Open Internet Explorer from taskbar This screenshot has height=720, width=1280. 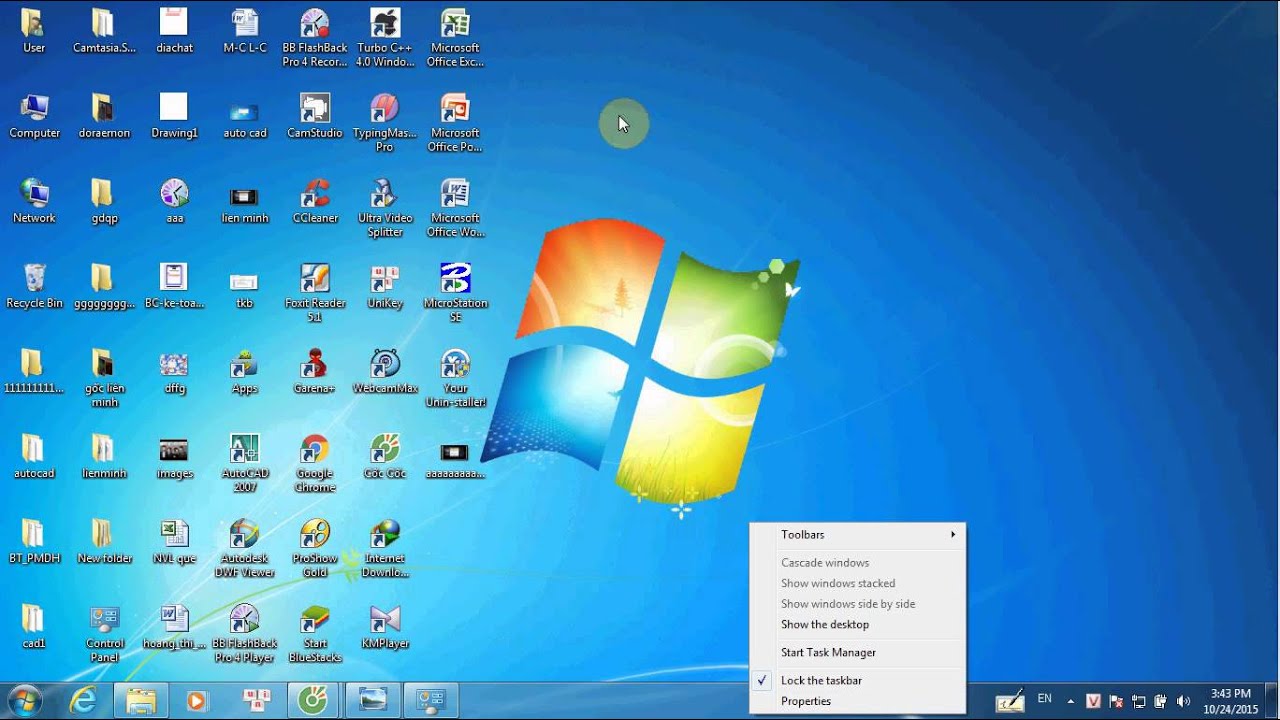click(83, 701)
